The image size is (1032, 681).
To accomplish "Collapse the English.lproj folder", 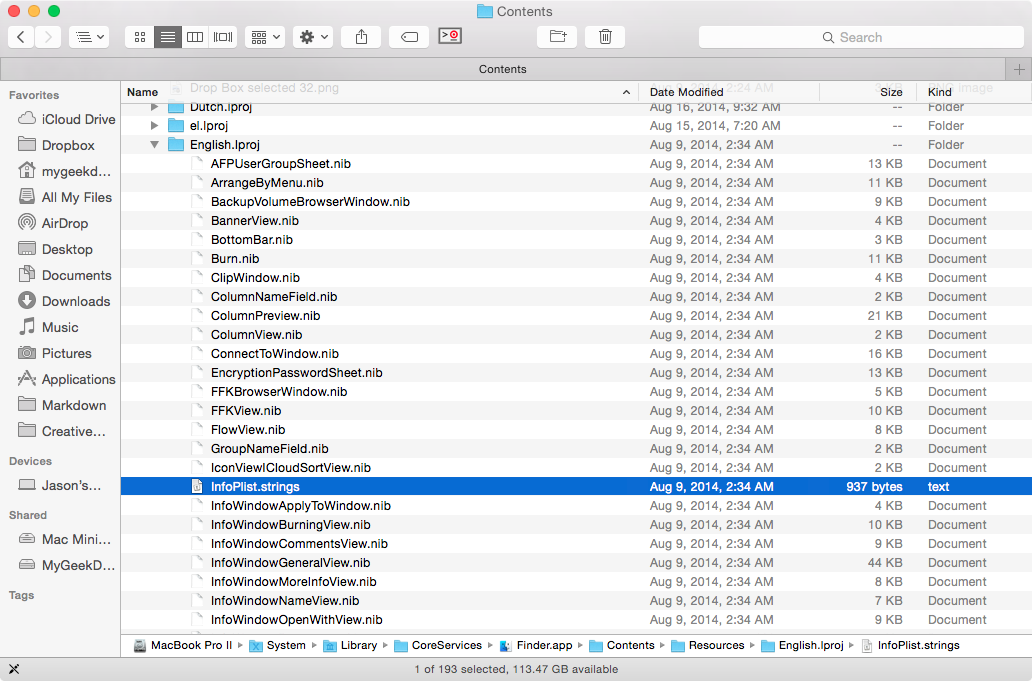I will click(154, 145).
